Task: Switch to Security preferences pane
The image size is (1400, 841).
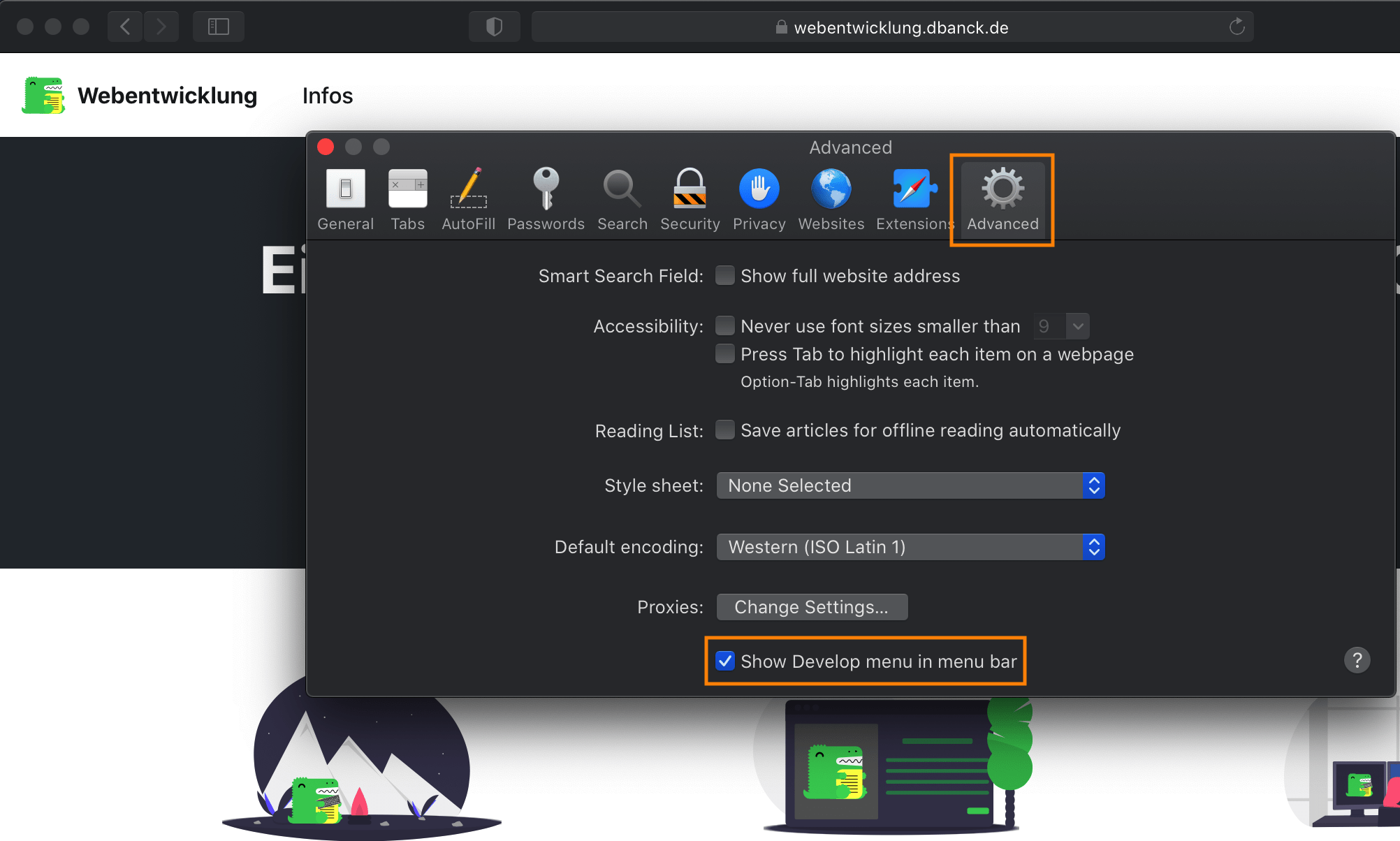Action: tap(690, 199)
